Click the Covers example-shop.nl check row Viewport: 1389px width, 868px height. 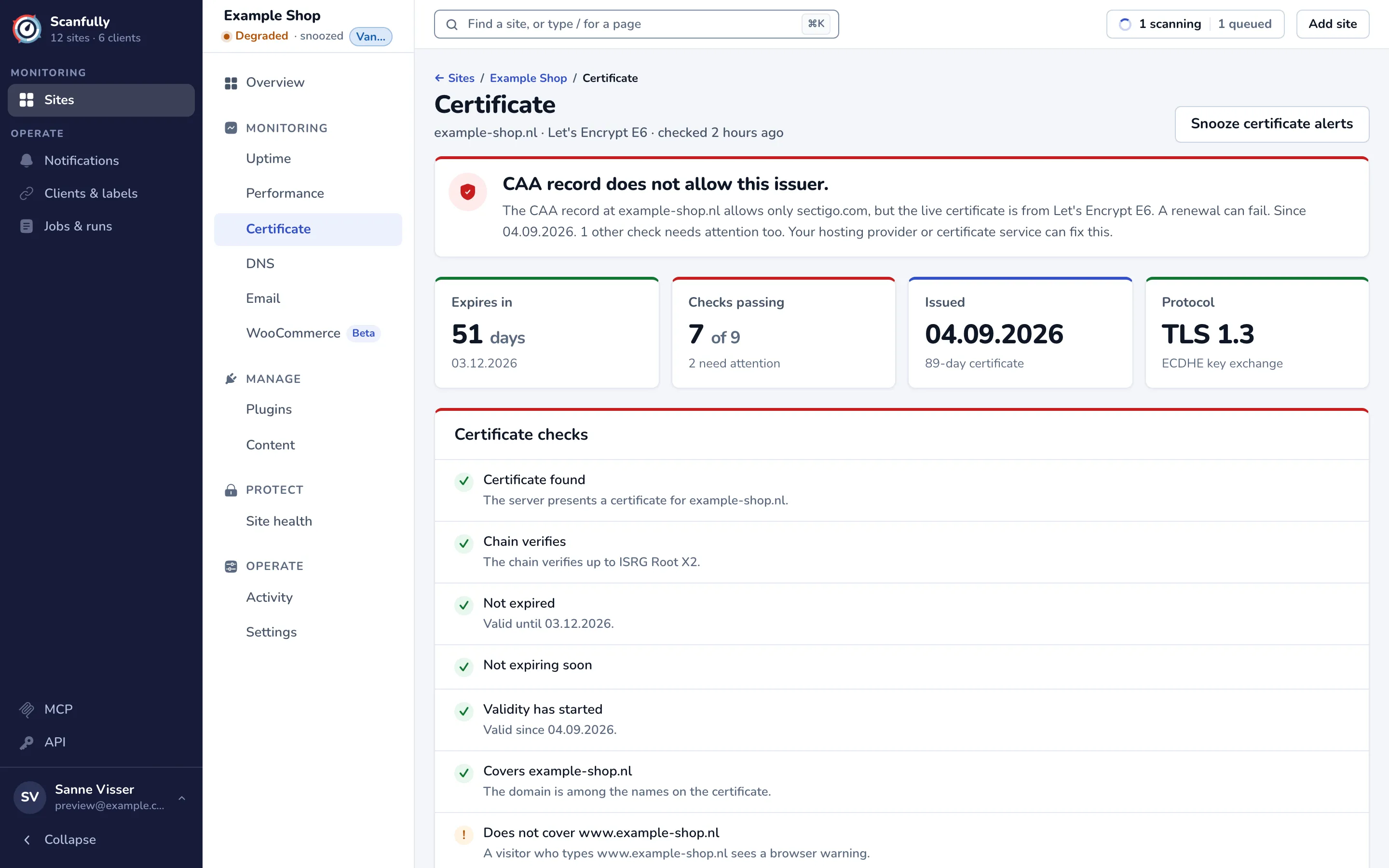[902, 781]
